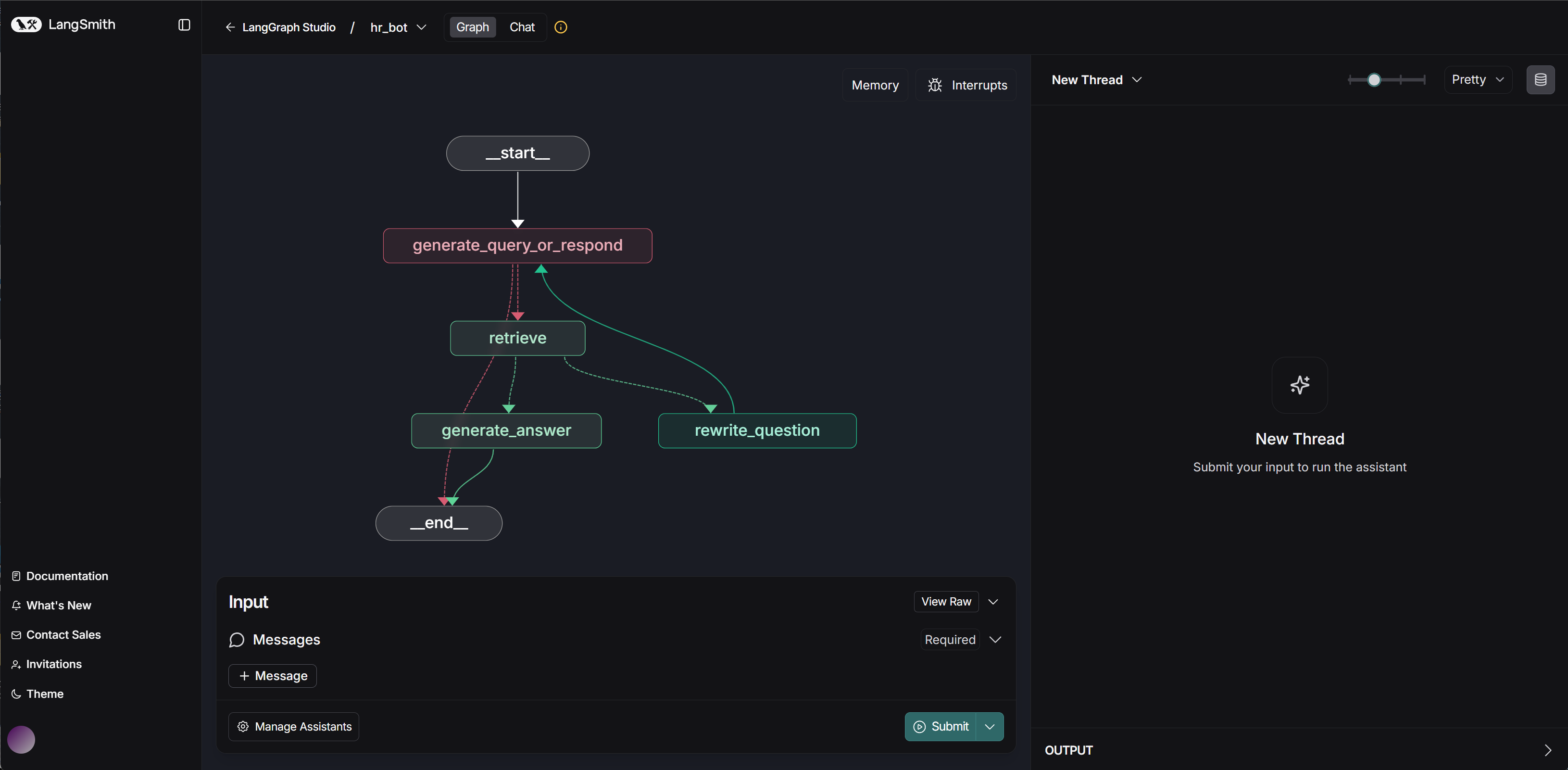Click the play icon on Submit
The image size is (1568, 770).
pyautogui.click(x=920, y=727)
